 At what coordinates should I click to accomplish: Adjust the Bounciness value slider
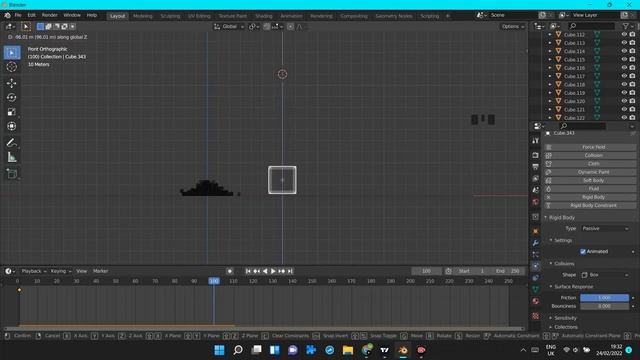click(x=604, y=306)
